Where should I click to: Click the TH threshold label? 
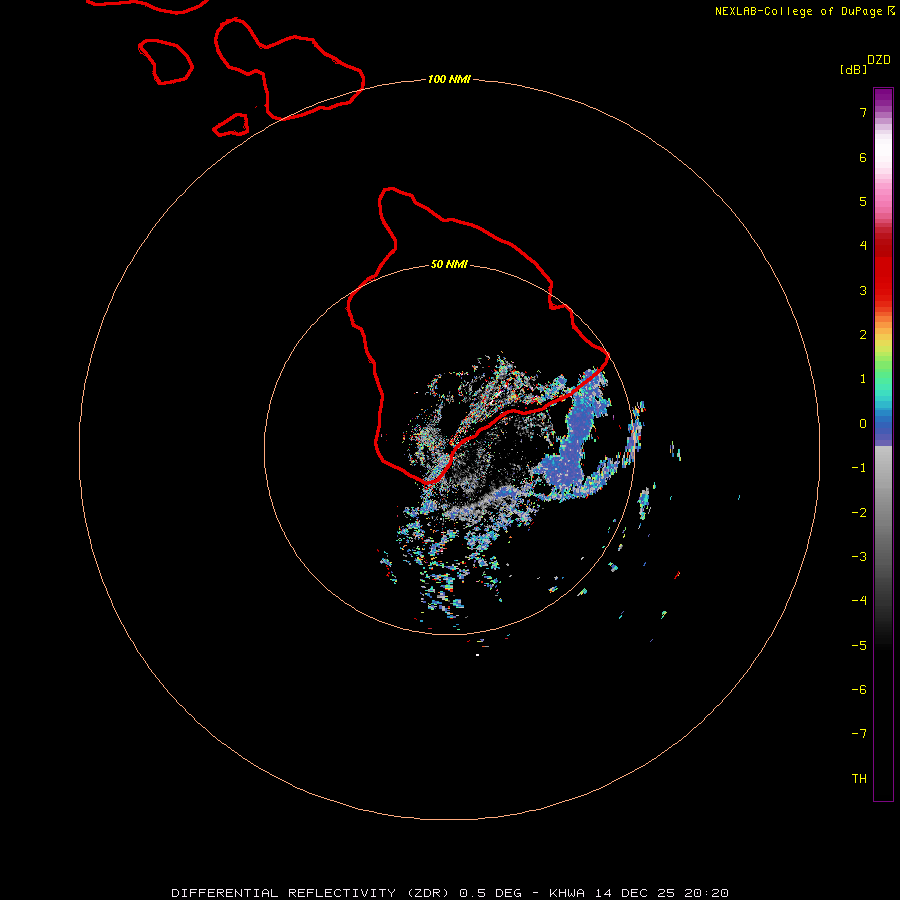[859, 779]
